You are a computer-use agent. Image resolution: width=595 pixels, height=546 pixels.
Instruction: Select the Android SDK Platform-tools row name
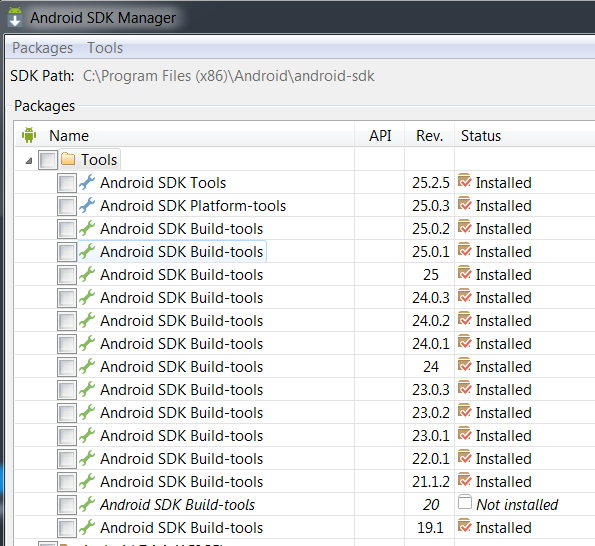(193, 206)
